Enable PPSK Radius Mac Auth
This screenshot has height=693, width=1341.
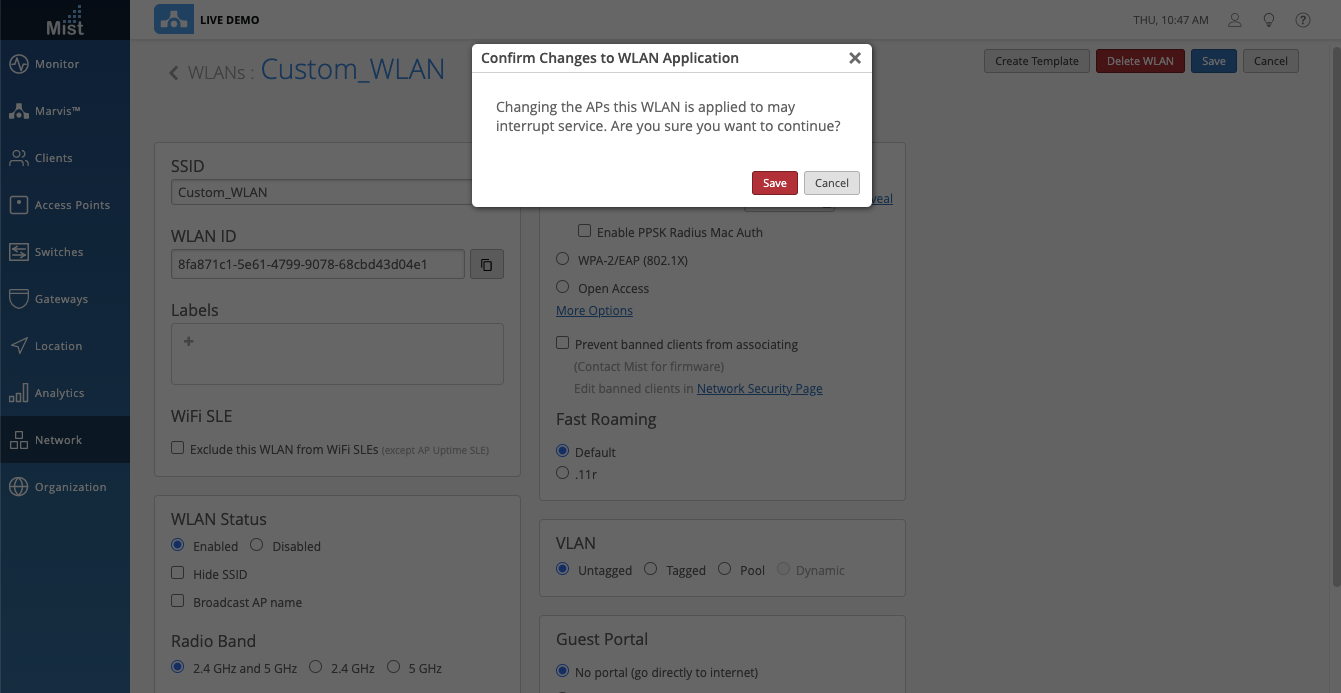pyautogui.click(x=585, y=231)
